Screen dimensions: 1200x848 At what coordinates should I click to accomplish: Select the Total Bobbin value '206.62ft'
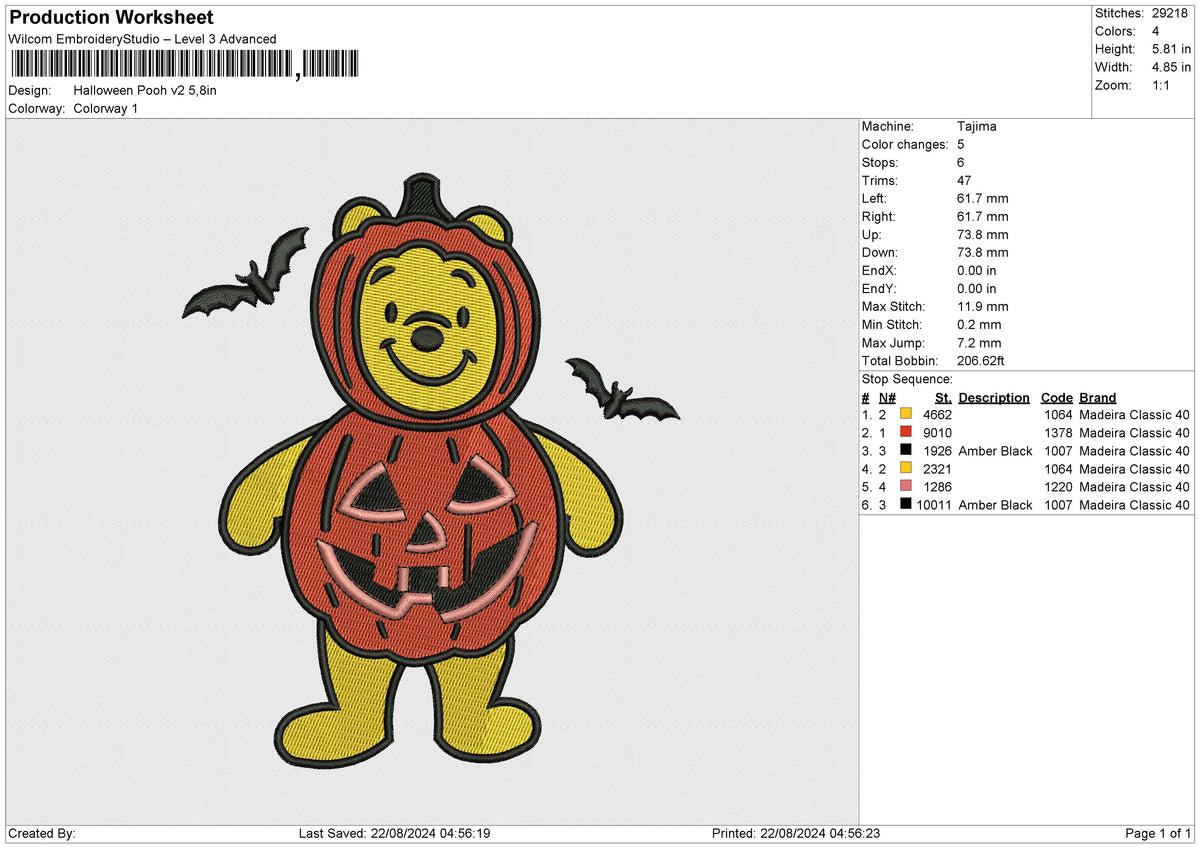tap(983, 360)
